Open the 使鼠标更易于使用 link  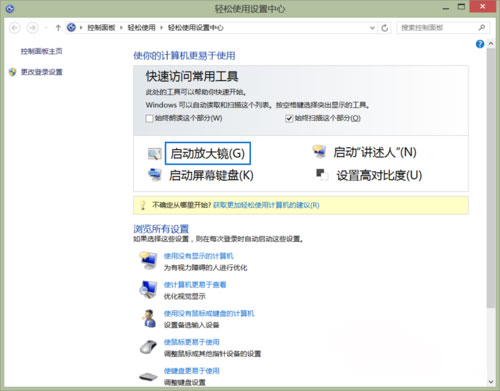click(x=192, y=342)
